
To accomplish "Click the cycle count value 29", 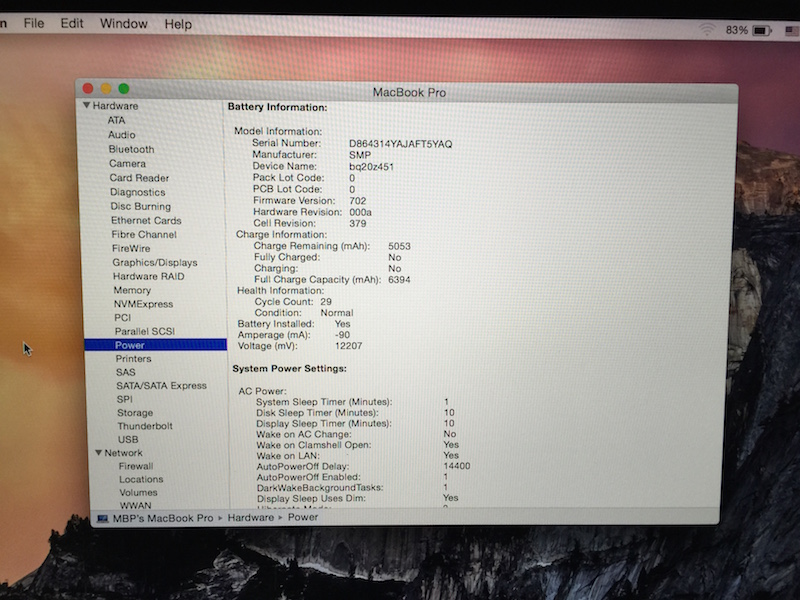I will coord(326,302).
